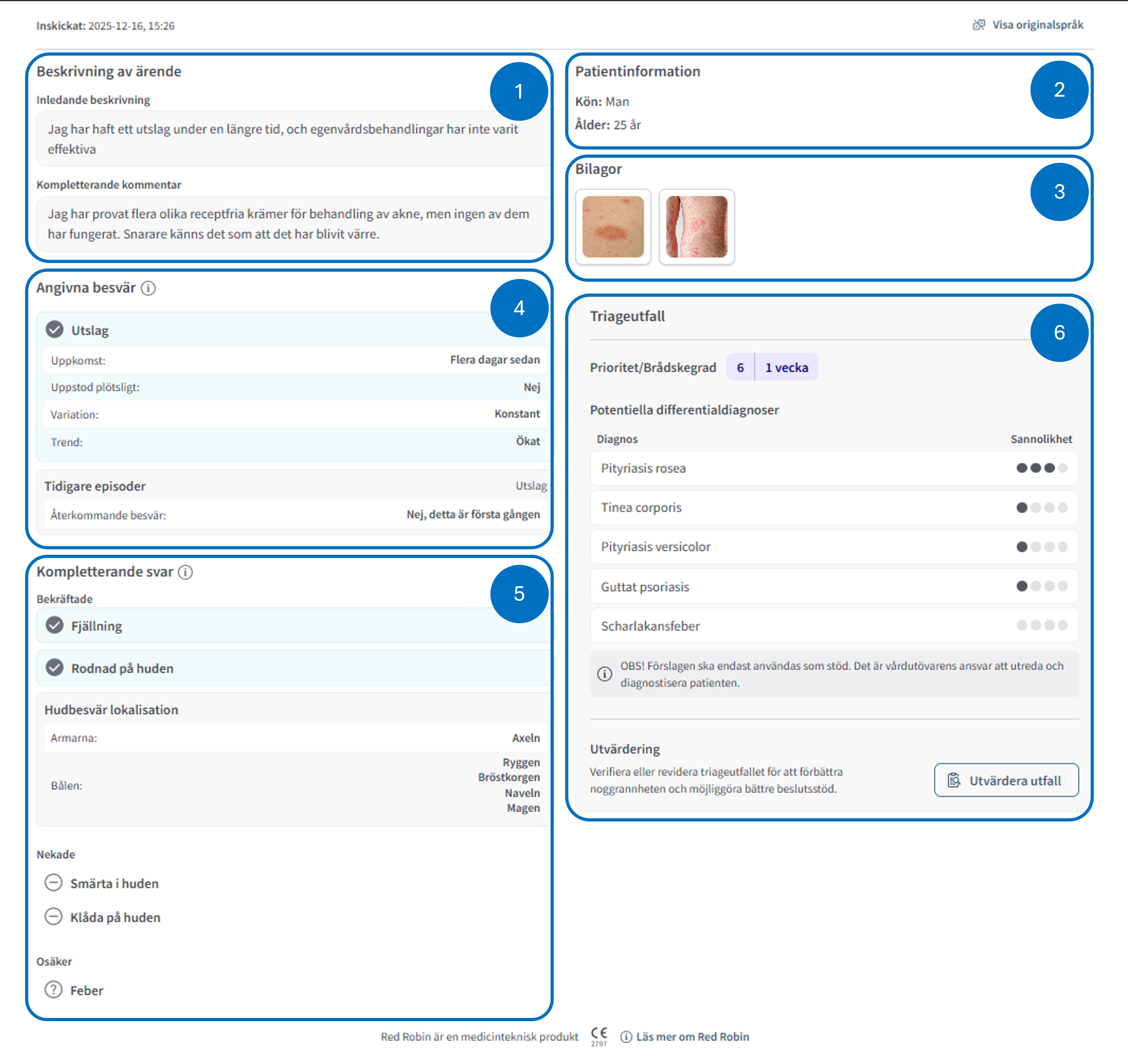1128x1064 pixels.
Task: Click the info icon in OBS notice
Action: pos(604,674)
